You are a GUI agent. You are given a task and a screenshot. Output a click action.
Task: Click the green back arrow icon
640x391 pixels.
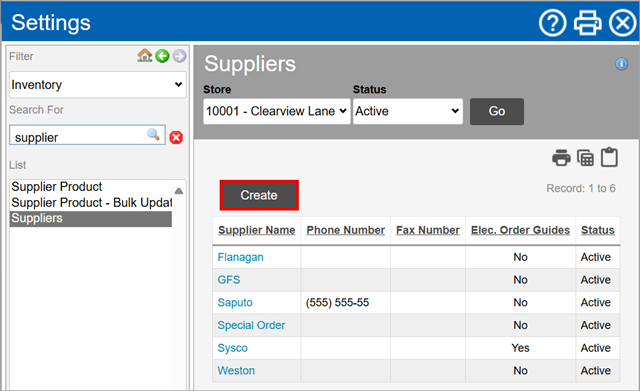click(x=162, y=56)
